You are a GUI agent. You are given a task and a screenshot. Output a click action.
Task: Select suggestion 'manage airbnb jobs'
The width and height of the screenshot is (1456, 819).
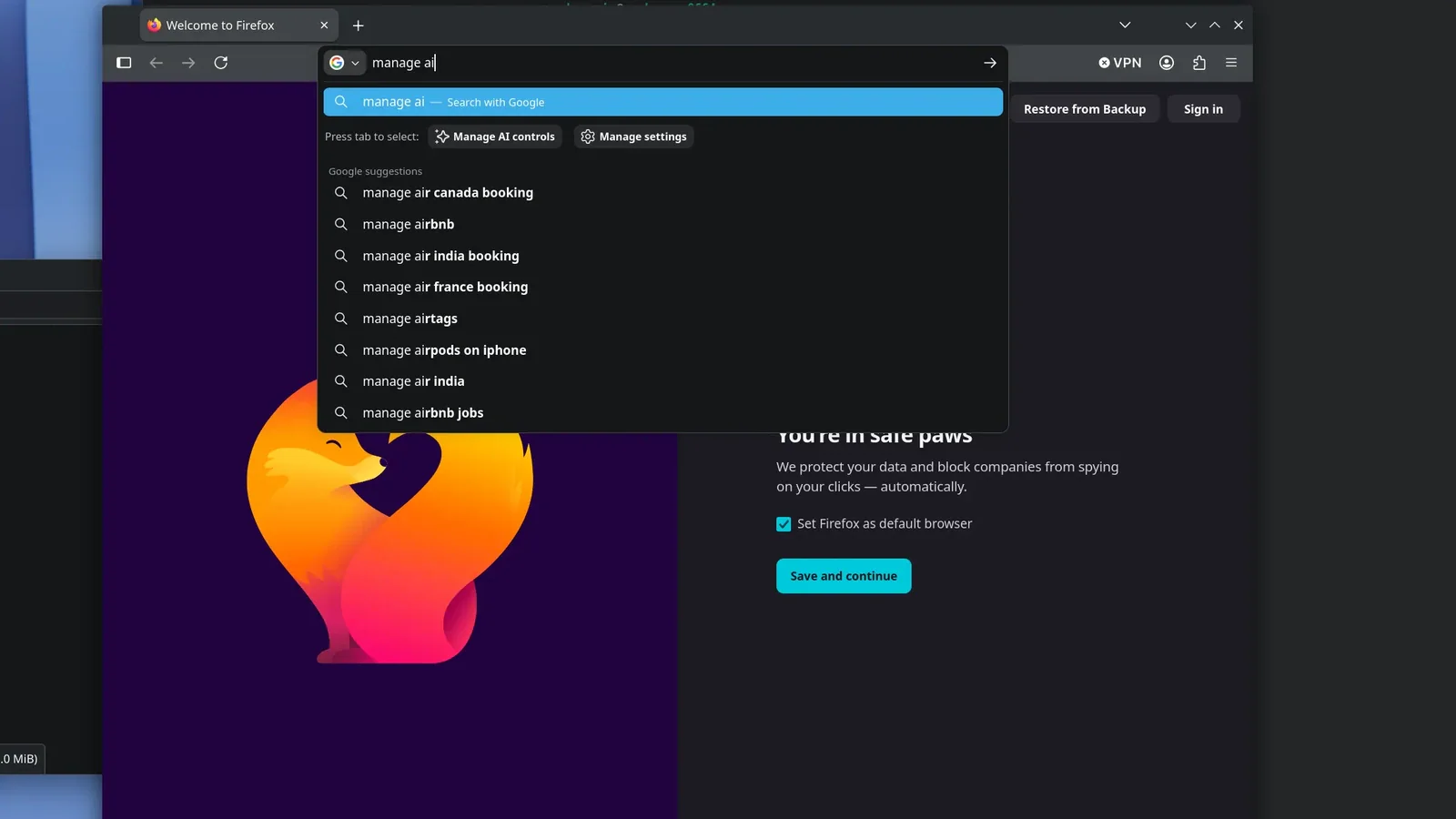pos(663,413)
